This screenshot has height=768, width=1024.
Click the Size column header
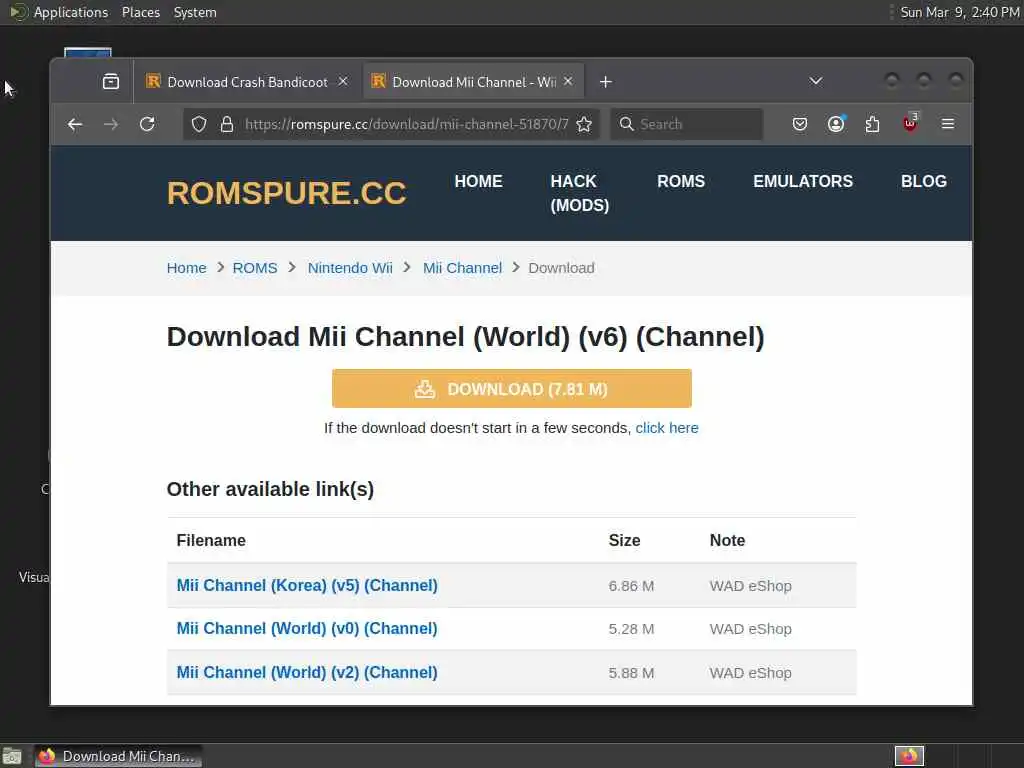click(x=624, y=540)
